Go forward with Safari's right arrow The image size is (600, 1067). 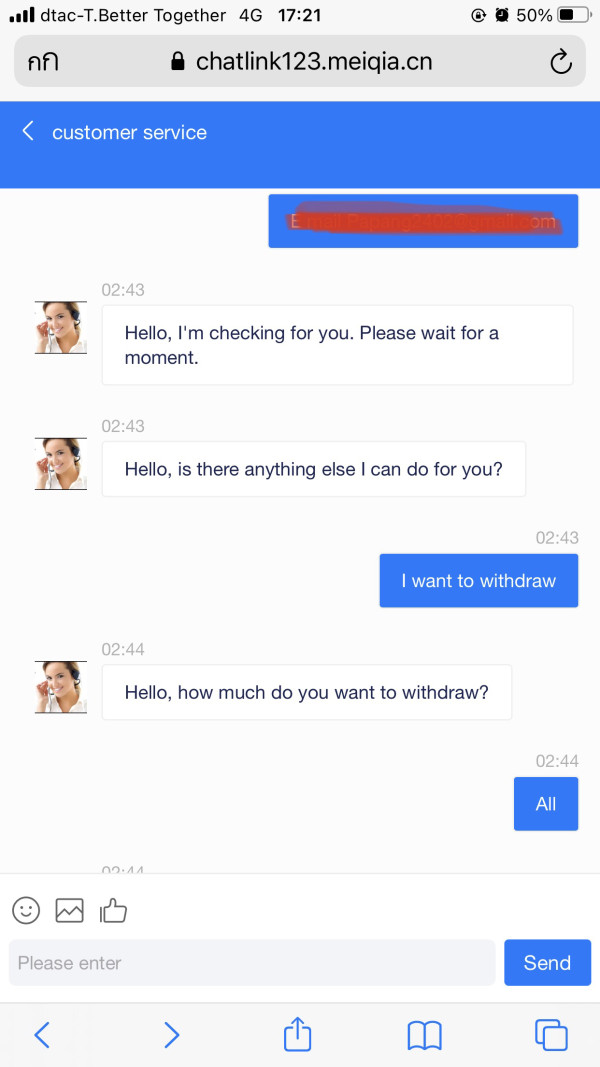172,1035
